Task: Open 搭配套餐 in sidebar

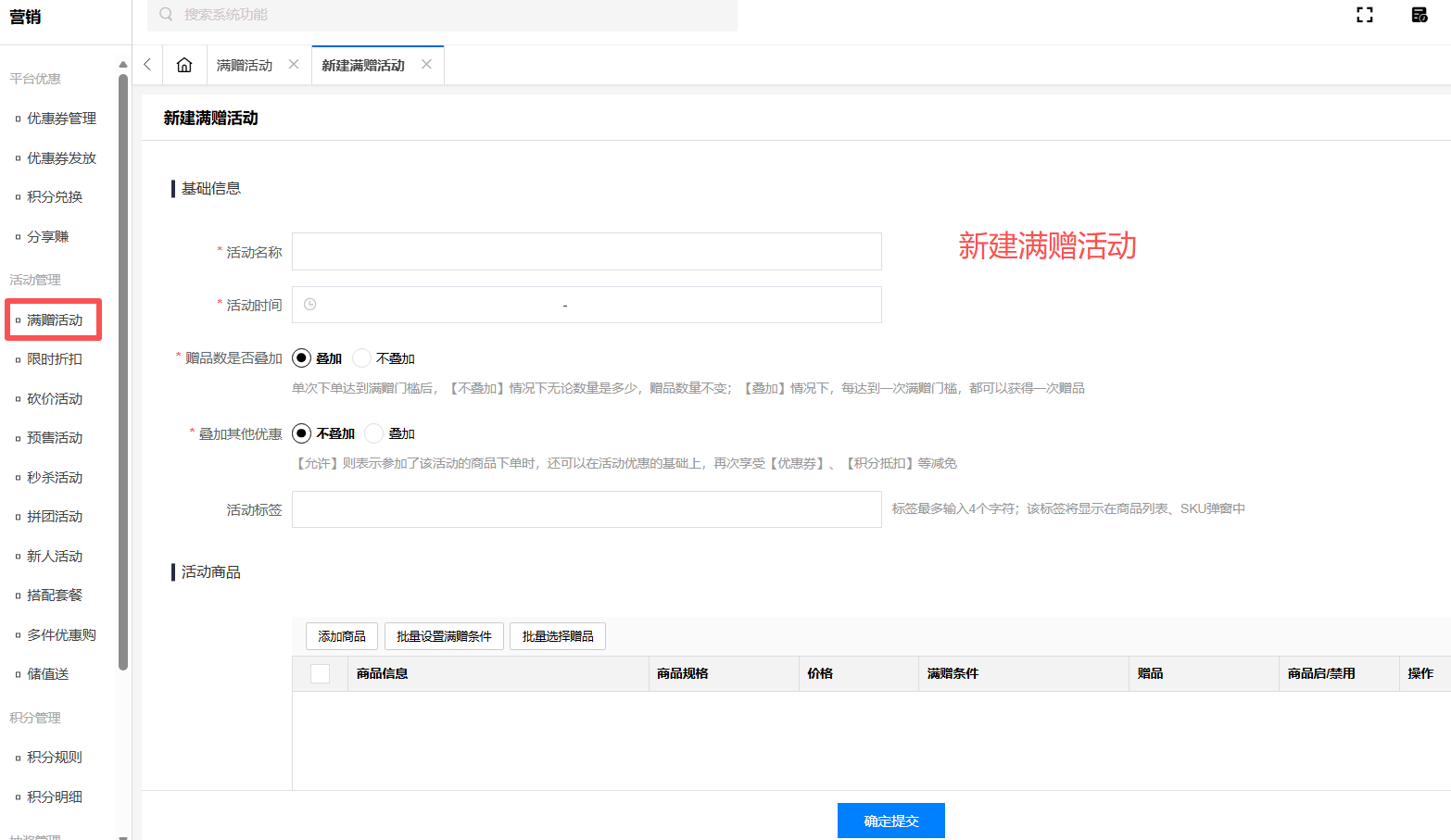Action: tap(55, 595)
